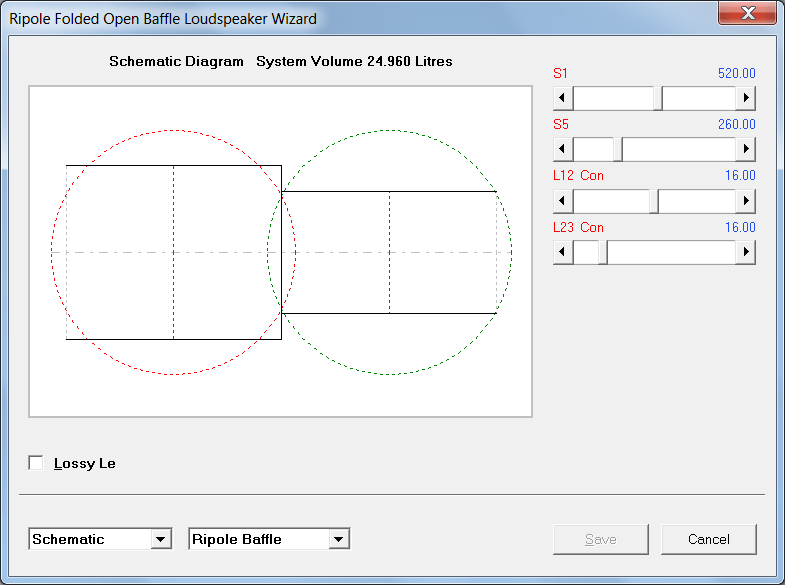This screenshot has height=585, width=785.
Task: Click the S1 value 520.00
Action: coord(736,74)
